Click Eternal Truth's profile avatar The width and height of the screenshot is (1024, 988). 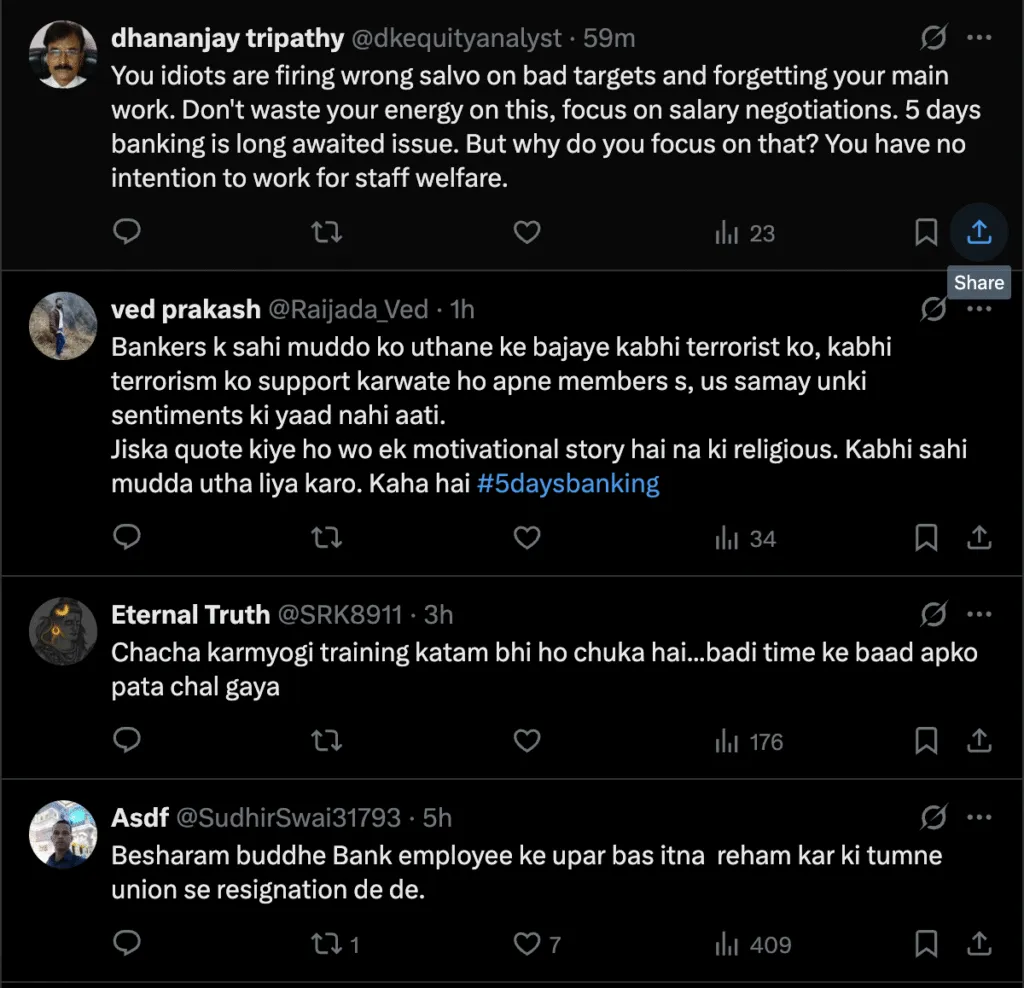[63, 631]
